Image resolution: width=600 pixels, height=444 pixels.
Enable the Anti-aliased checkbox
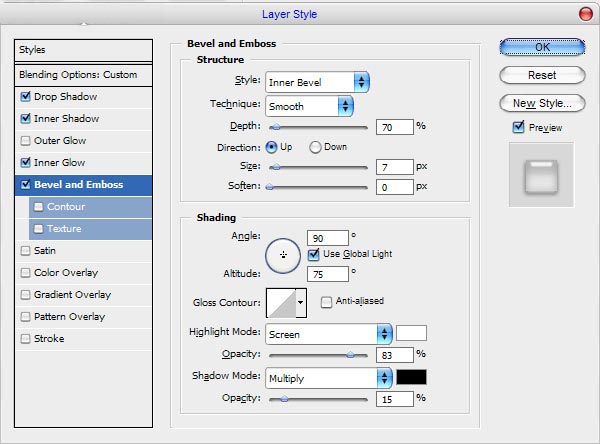(x=326, y=301)
